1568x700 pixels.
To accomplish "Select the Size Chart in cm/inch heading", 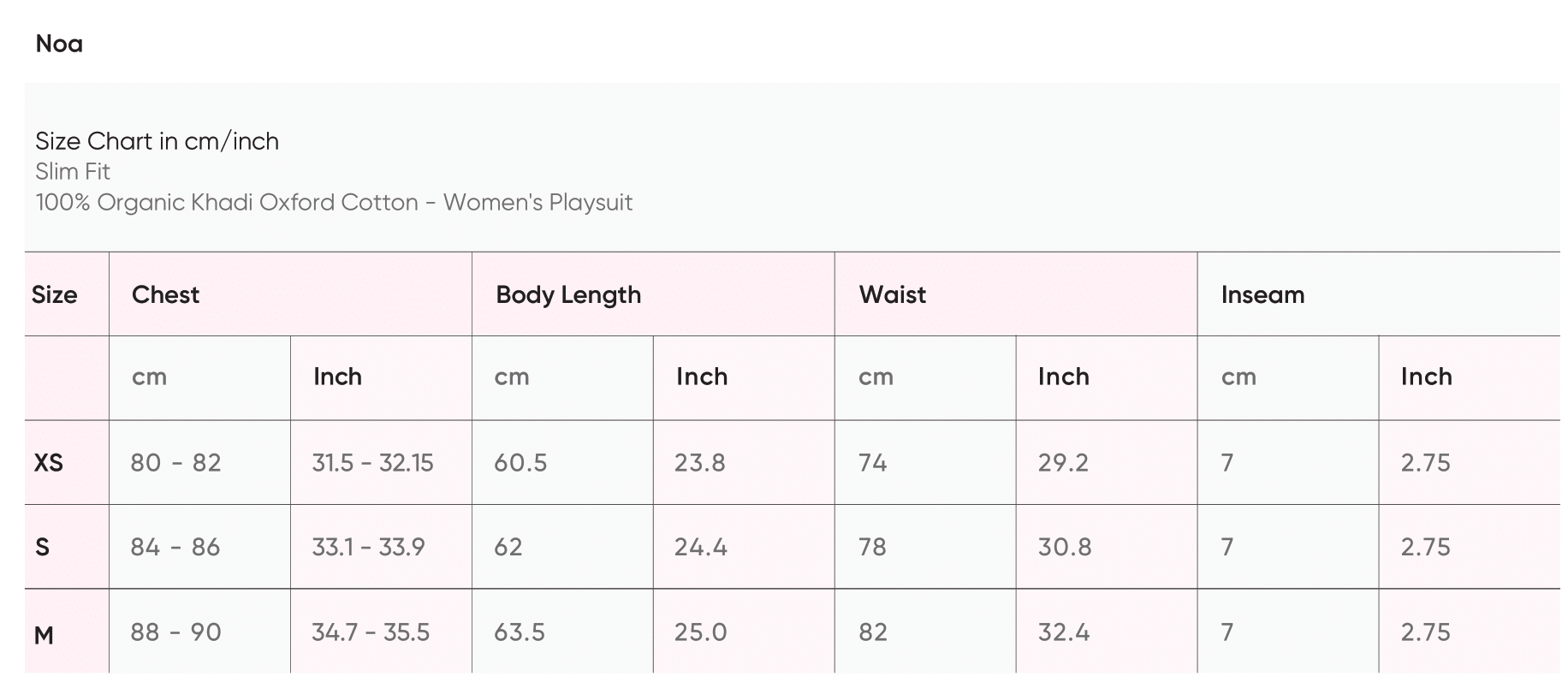I will pyautogui.click(x=157, y=141).
